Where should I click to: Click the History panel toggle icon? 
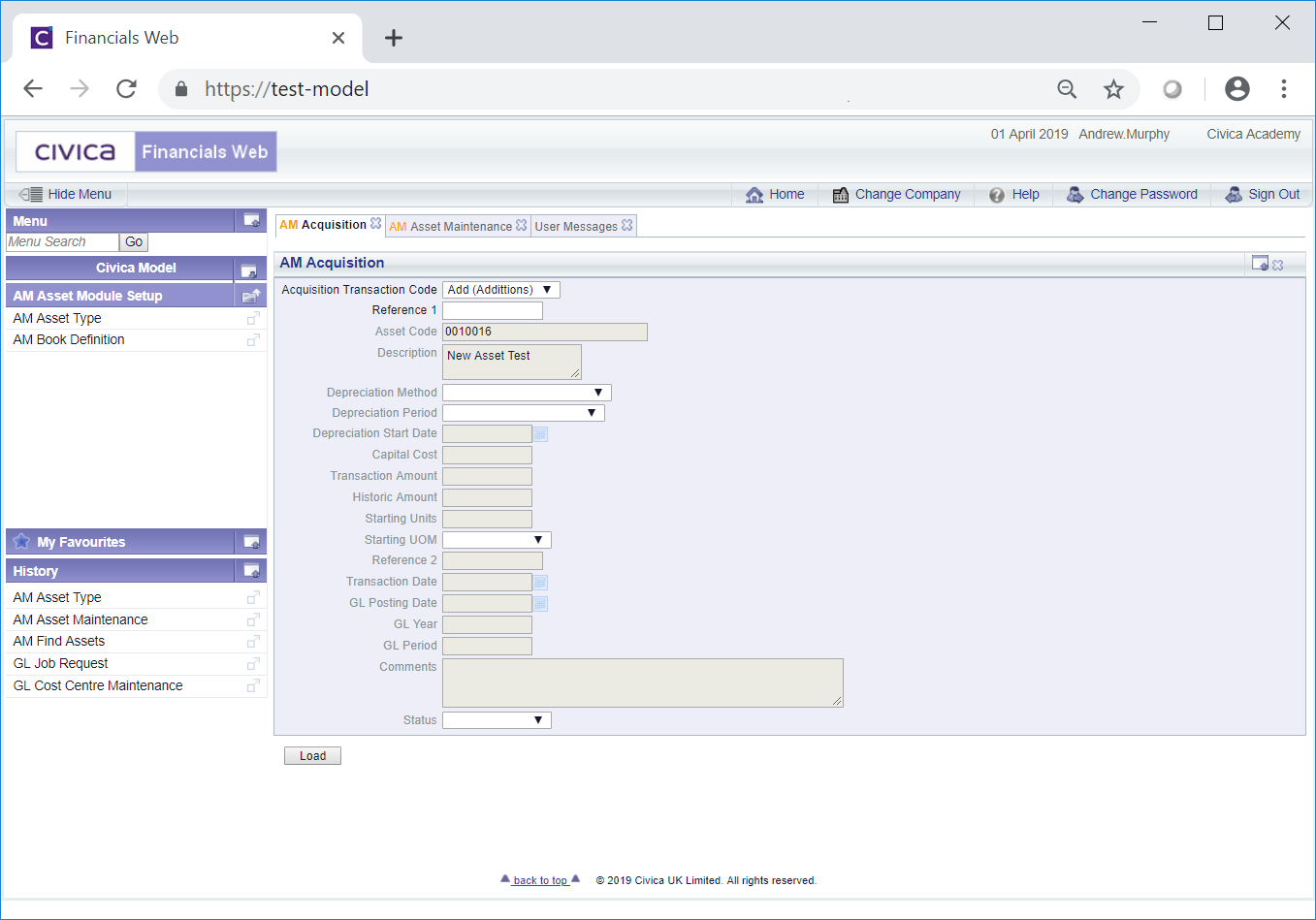tap(251, 571)
